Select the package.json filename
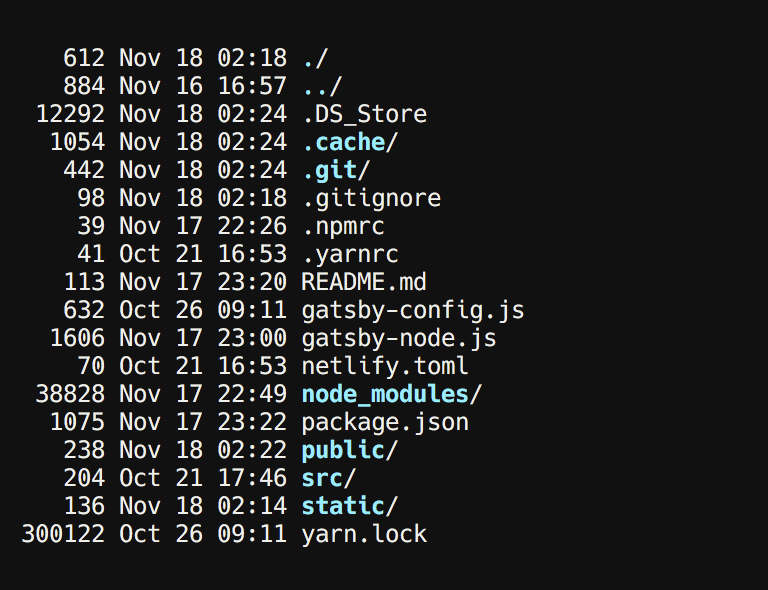 point(385,423)
